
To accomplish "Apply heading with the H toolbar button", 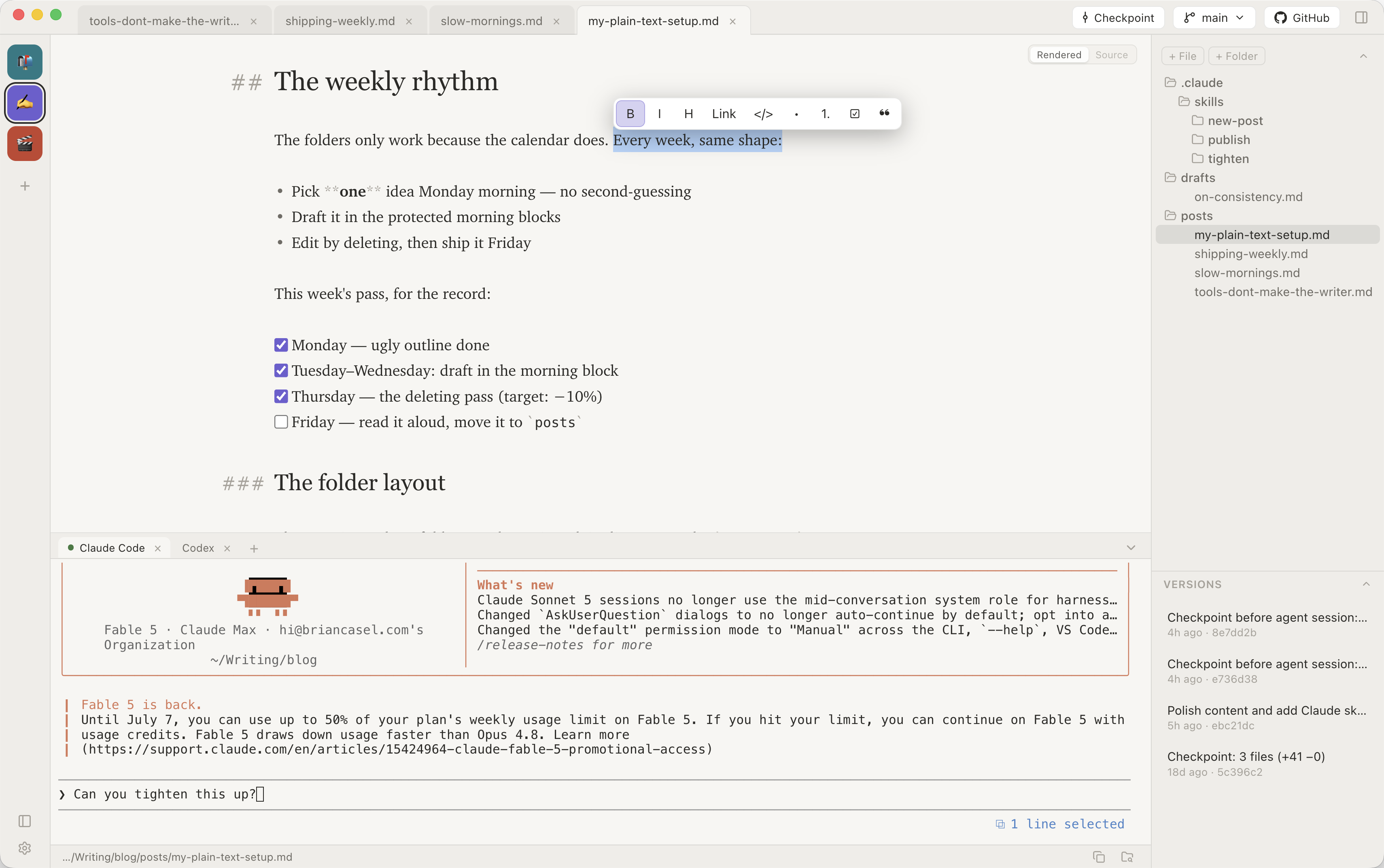I will [688, 114].
